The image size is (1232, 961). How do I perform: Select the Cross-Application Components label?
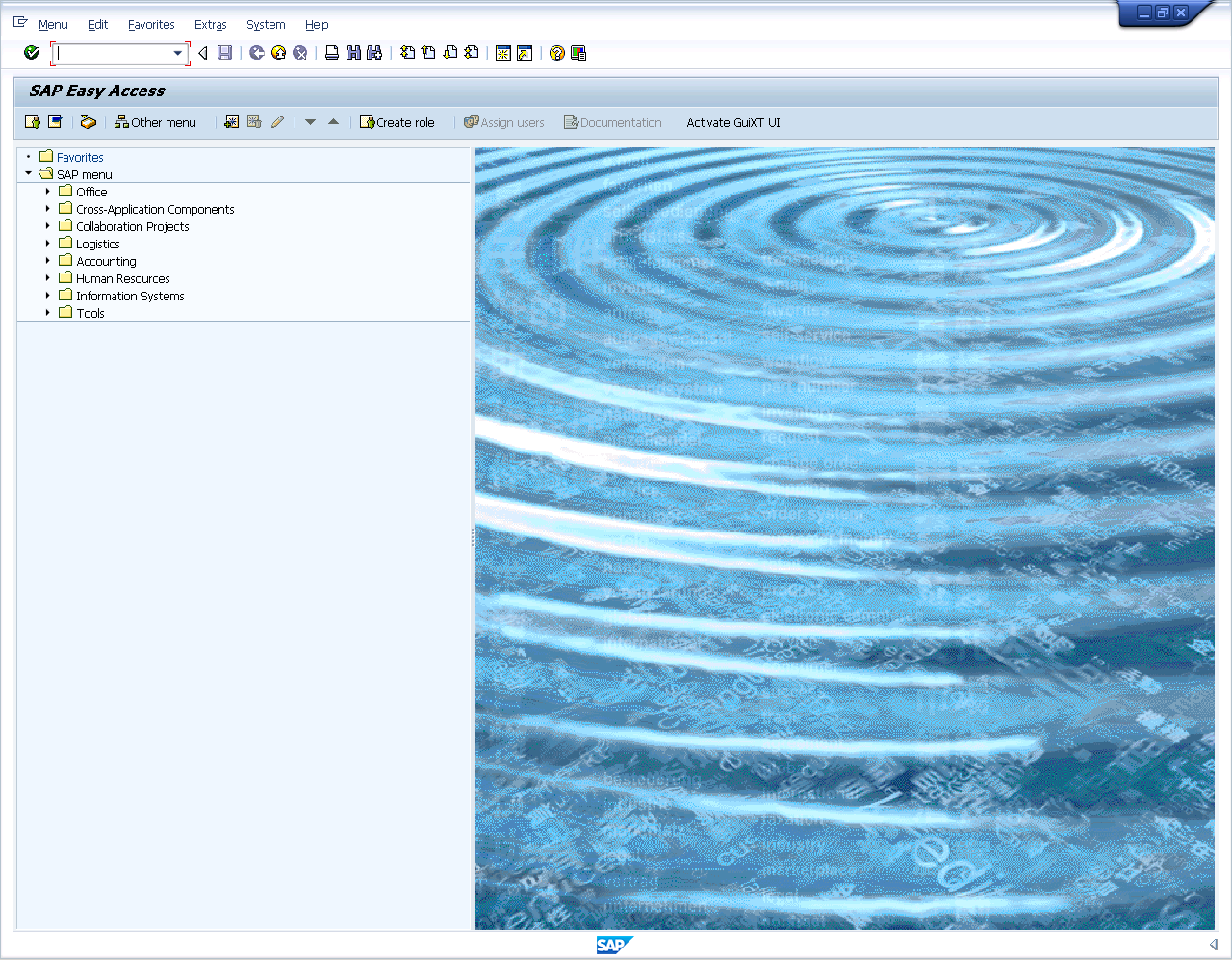[x=155, y=209]
